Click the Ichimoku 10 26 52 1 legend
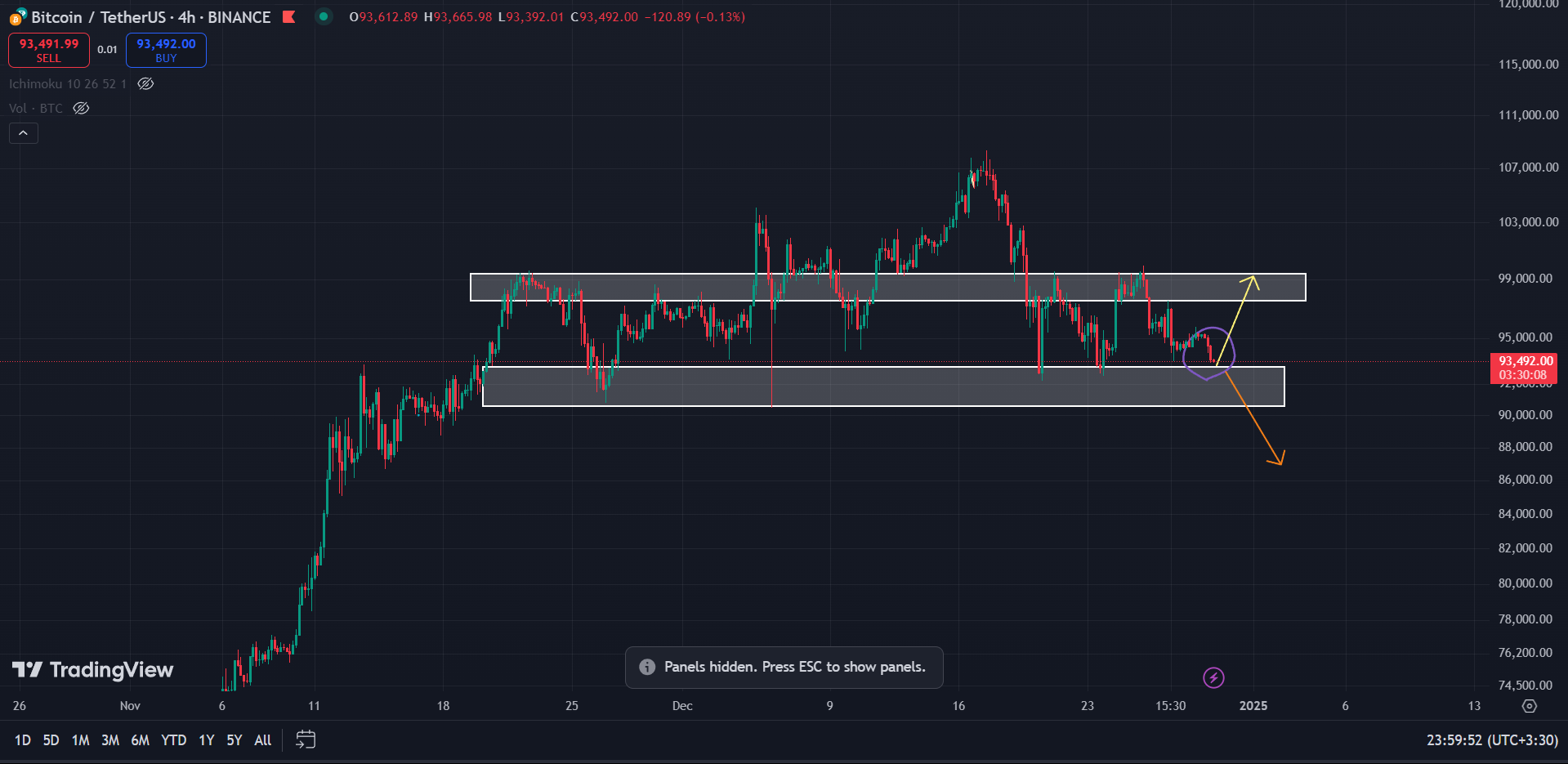This screenshot has width=1568, height=764. click(68, 83)
